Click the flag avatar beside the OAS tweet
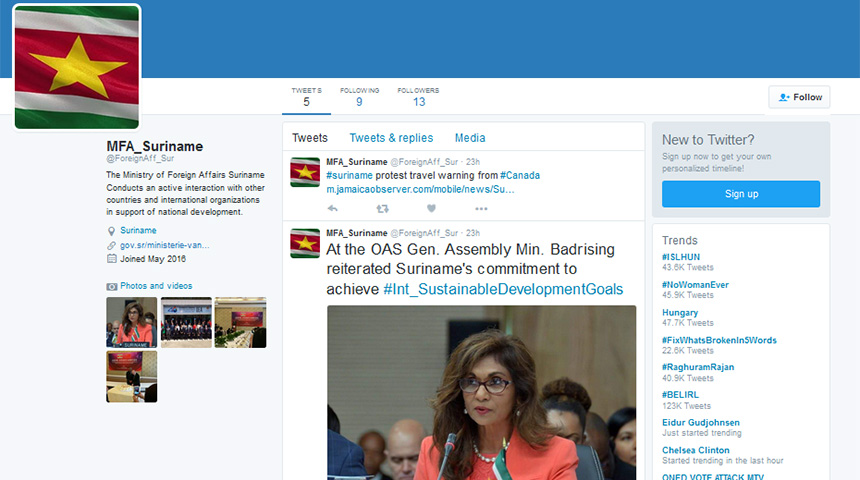 point(305,243)
